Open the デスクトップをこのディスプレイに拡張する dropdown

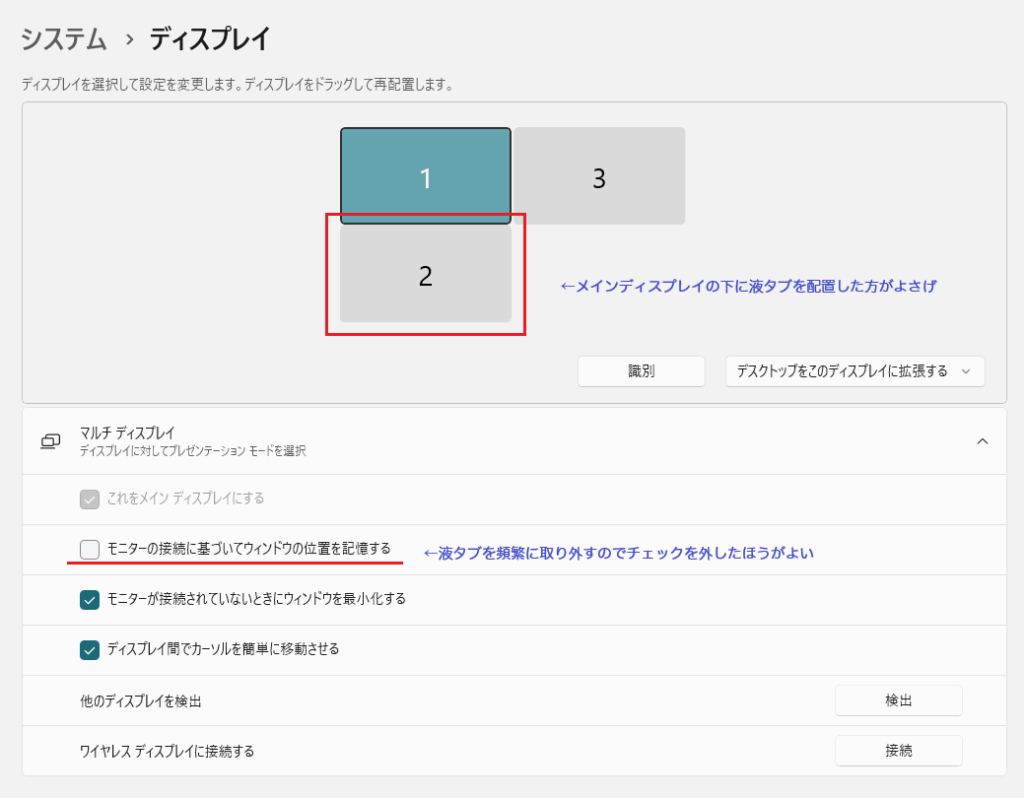click(855, 371)
